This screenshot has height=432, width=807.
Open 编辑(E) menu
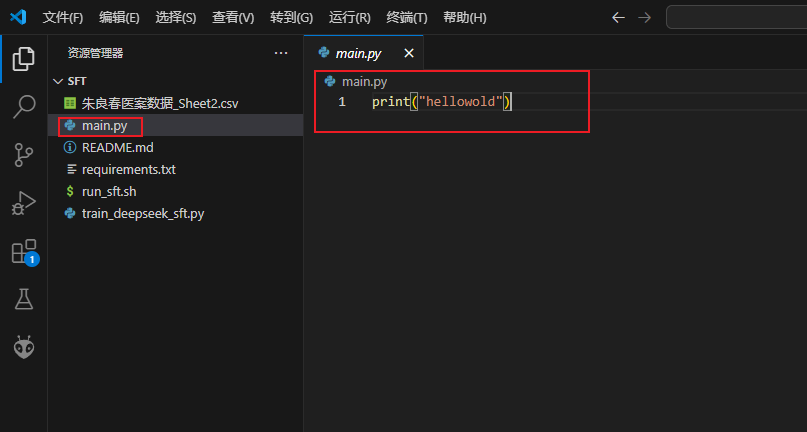point(119,18)
